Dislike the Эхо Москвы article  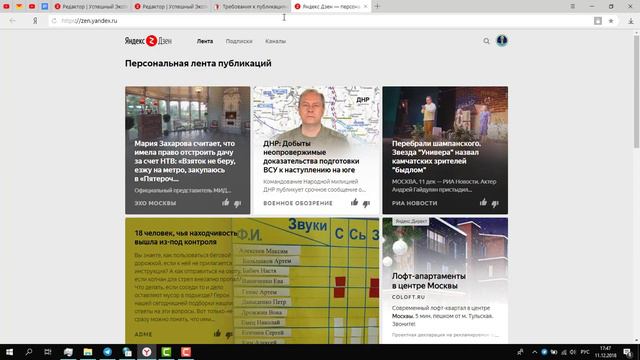pyautogui.click(x=238, y=203)
